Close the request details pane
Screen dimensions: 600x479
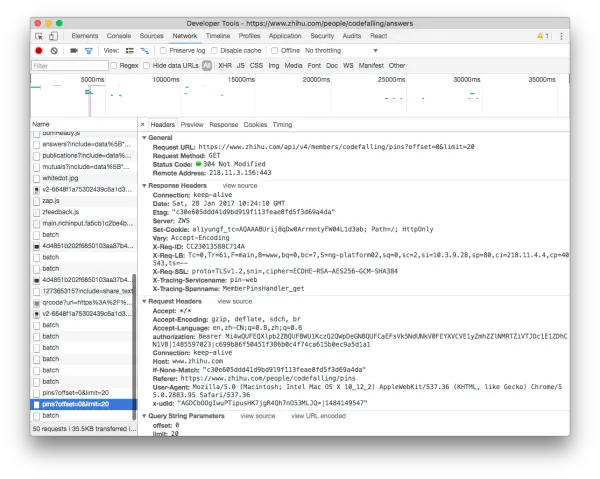[142, 124]
